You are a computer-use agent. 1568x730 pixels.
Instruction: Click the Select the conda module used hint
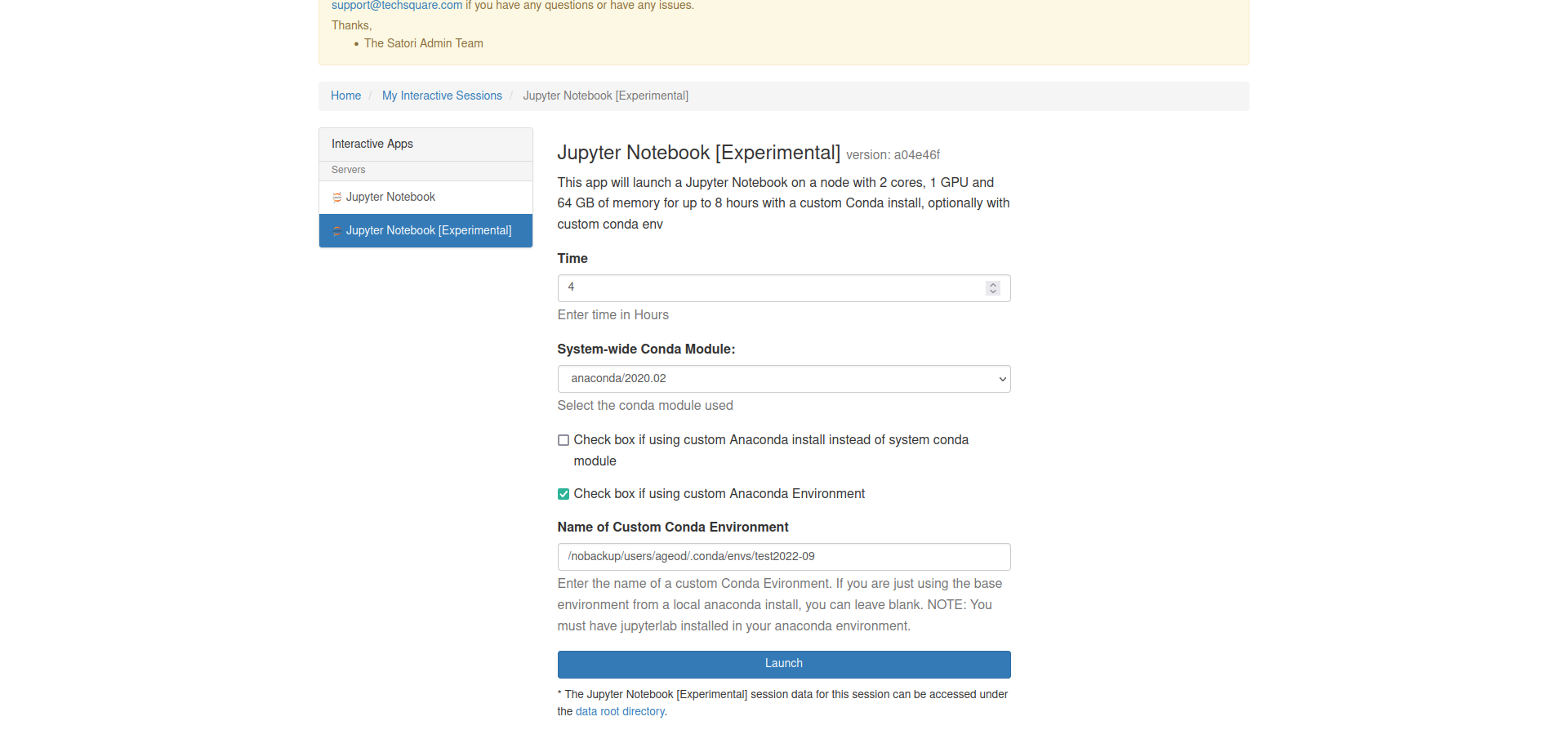click(645, 405)
